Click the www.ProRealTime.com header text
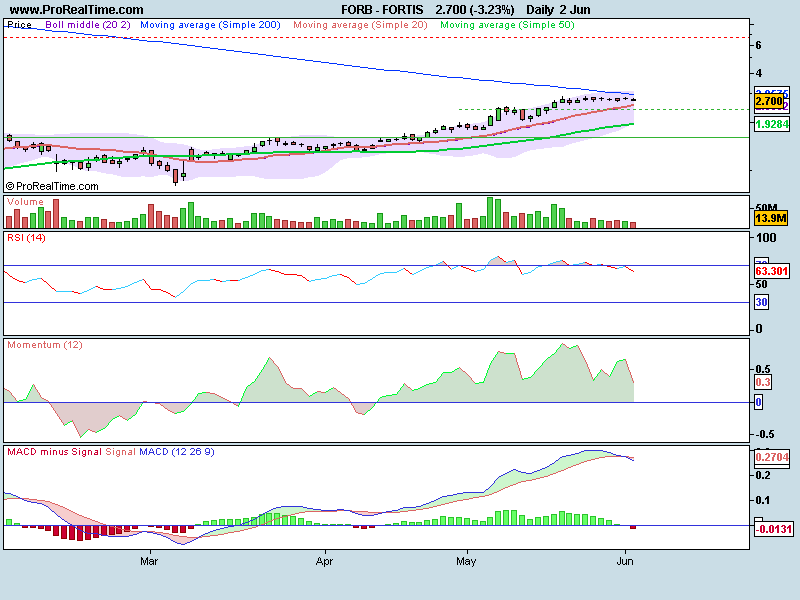Viewport: 800px width, 600px height. click(77, 10)
